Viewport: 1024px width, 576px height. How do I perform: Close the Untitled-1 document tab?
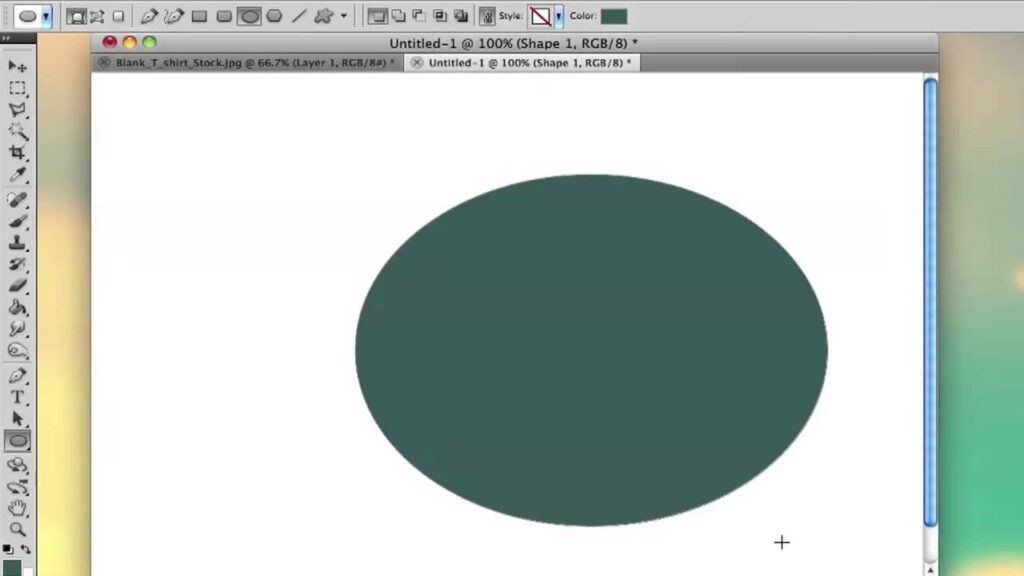(417, 62)
